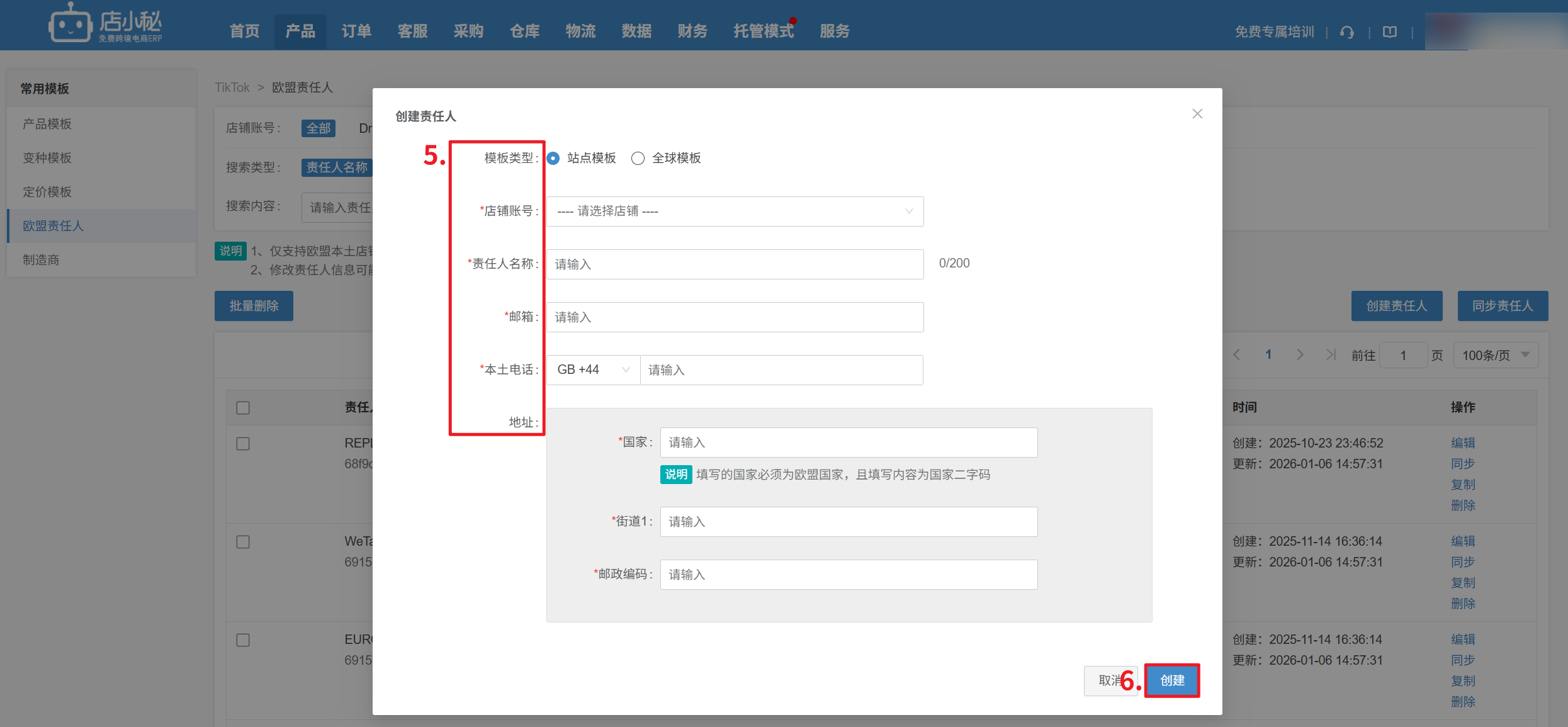Go to next page using the right arrow

tap(1300, 355)
